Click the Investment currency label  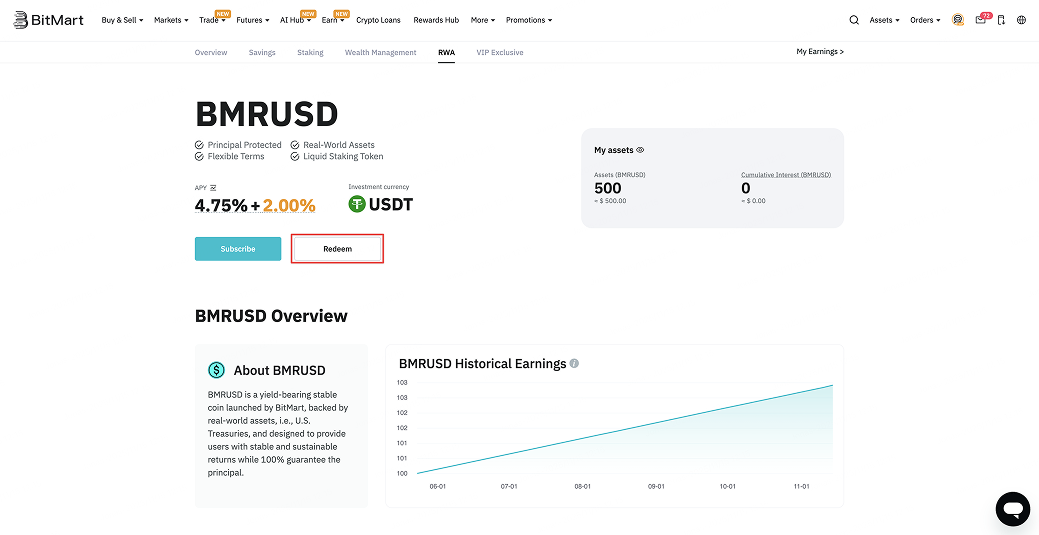coord(378,187)
